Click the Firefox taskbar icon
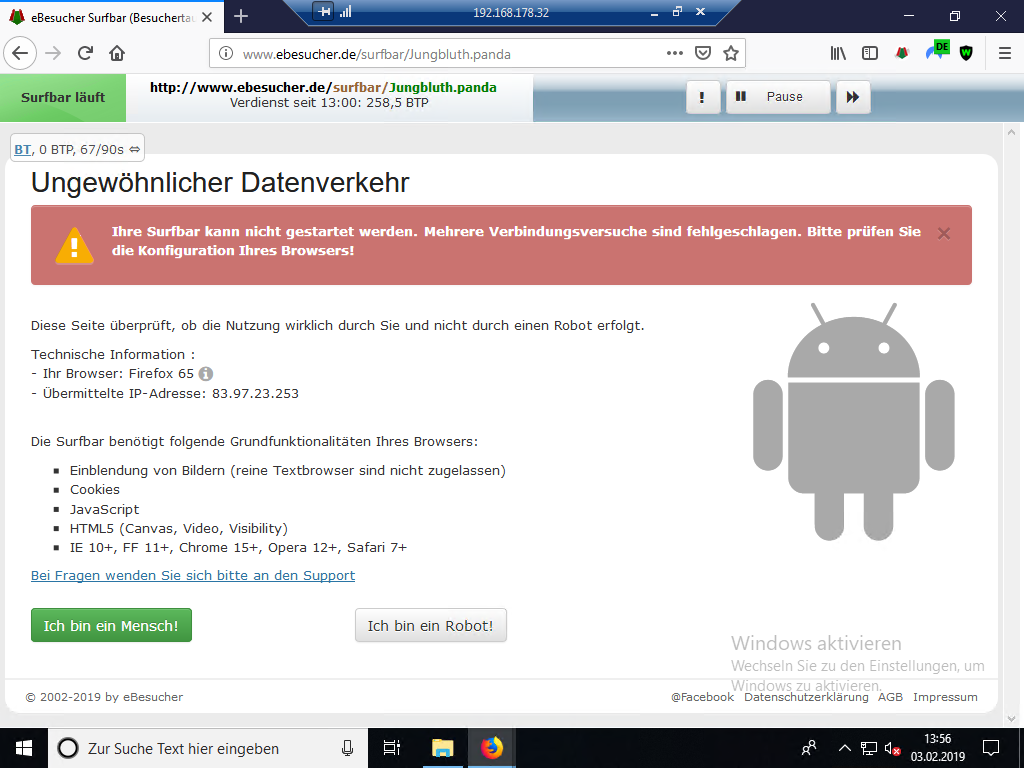This screenshot has height=768, width=1024. 492,748
